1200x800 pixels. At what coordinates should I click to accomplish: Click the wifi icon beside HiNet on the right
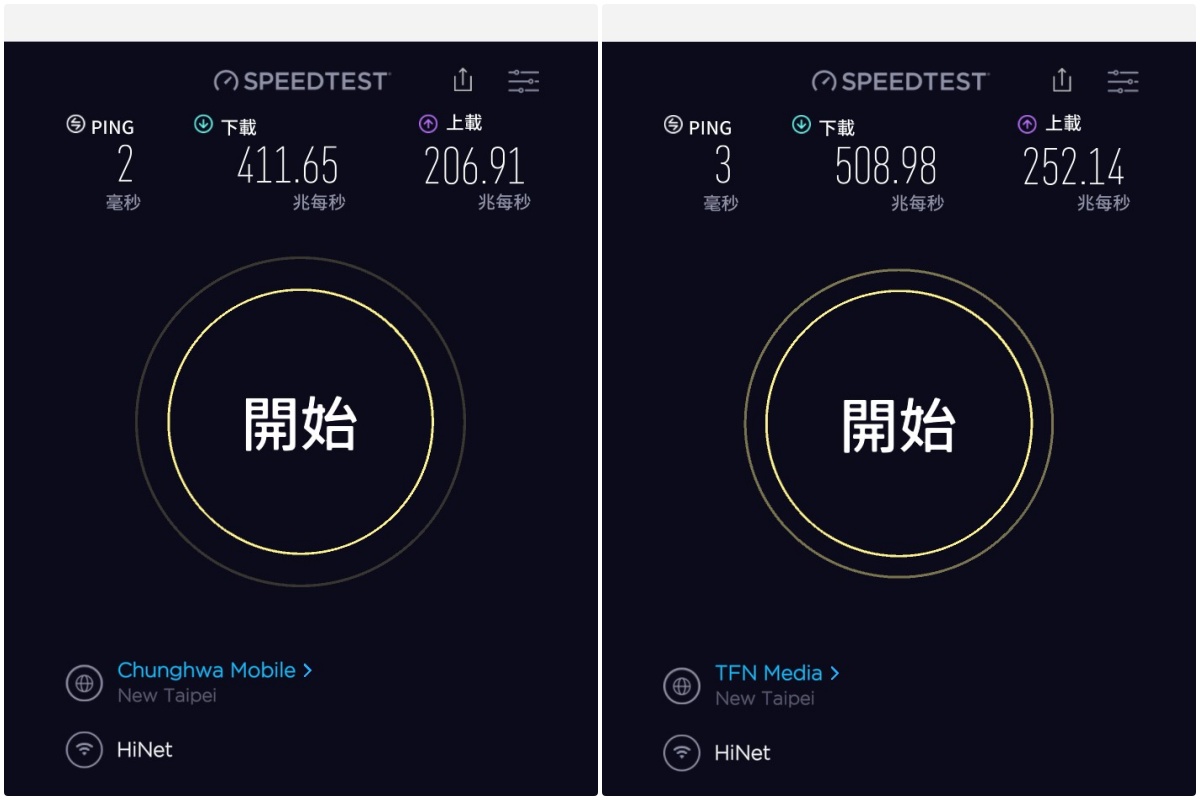(683, 752)
